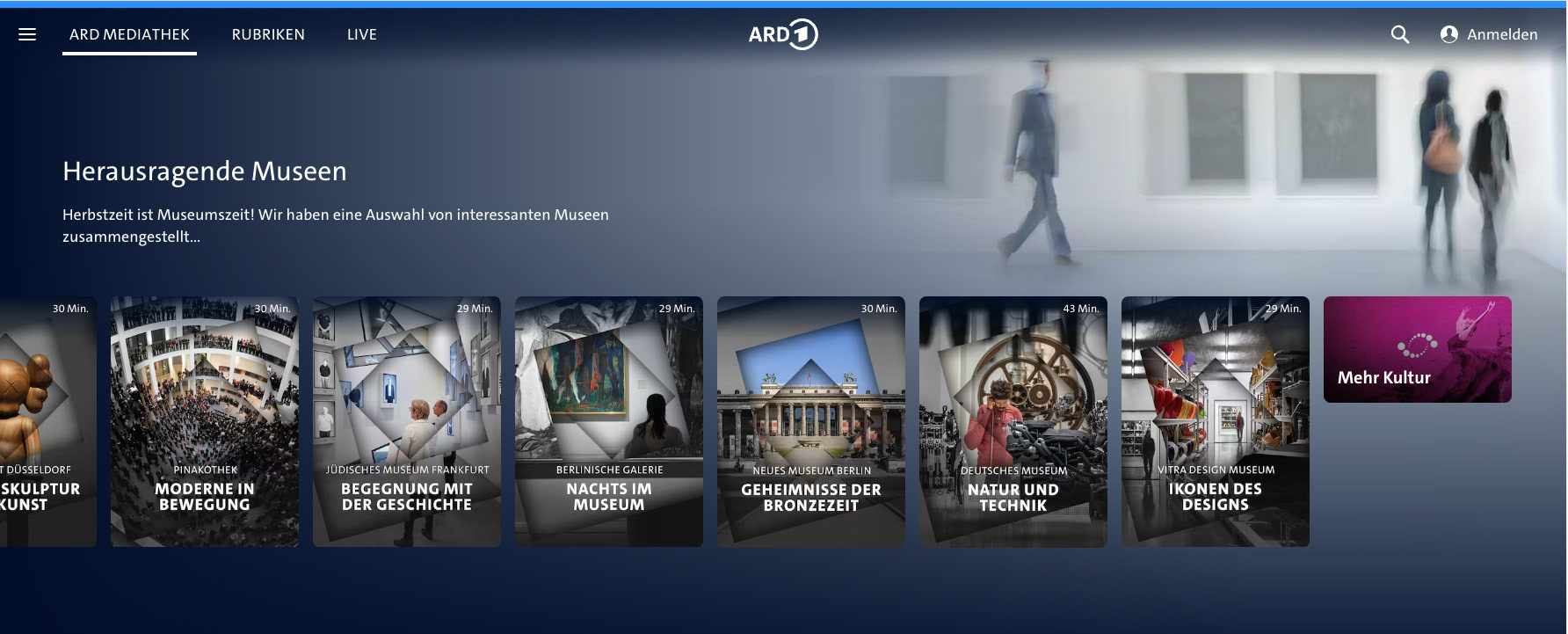The image size is (1568, 634).
Task: Click the ARD logo in header
Action: click(x=783, y=34)
